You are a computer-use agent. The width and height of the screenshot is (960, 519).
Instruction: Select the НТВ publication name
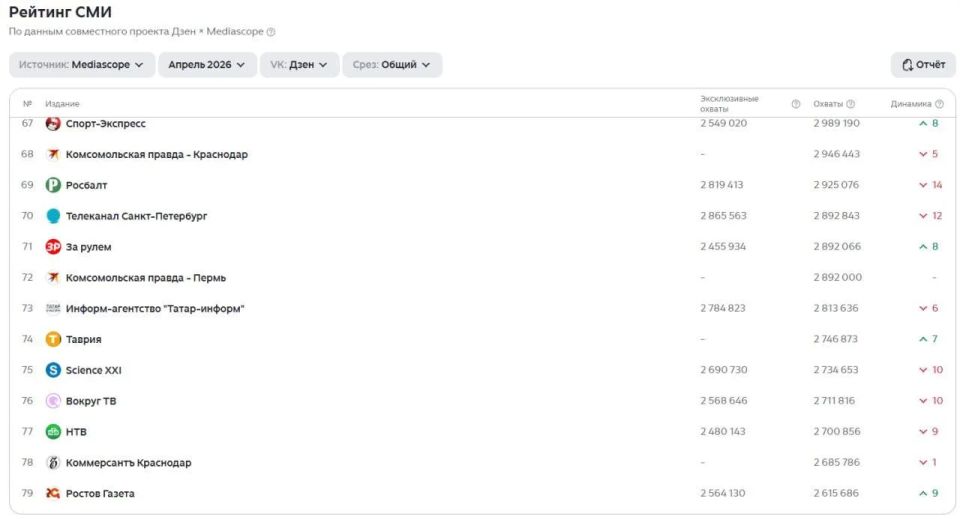pos(77,432)
